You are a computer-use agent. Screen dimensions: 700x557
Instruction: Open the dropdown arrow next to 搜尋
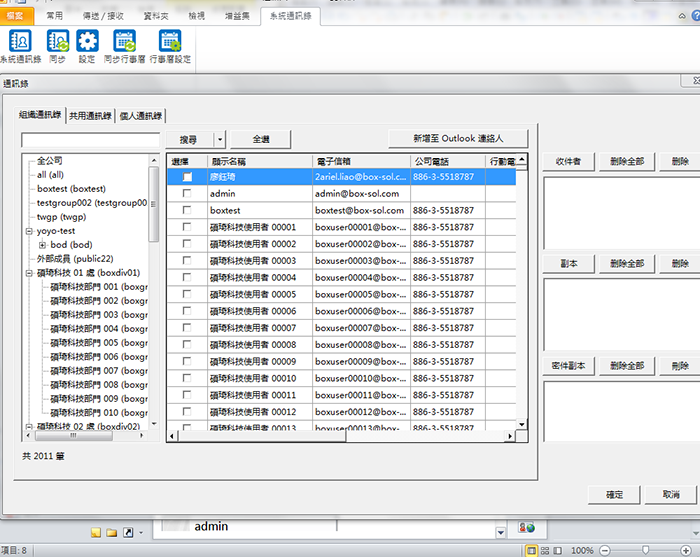[220, 140]
